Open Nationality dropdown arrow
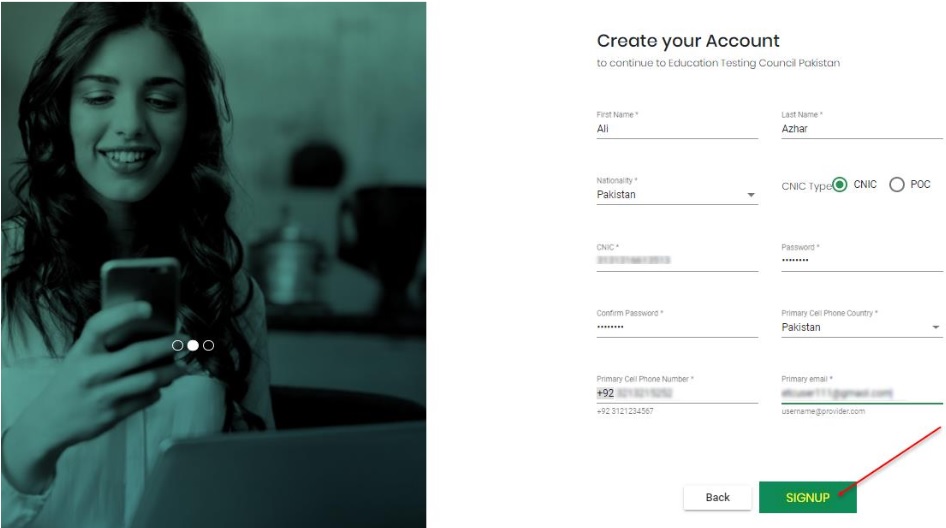The height and width of the screenshot is (528, 946). coord(751,195)
